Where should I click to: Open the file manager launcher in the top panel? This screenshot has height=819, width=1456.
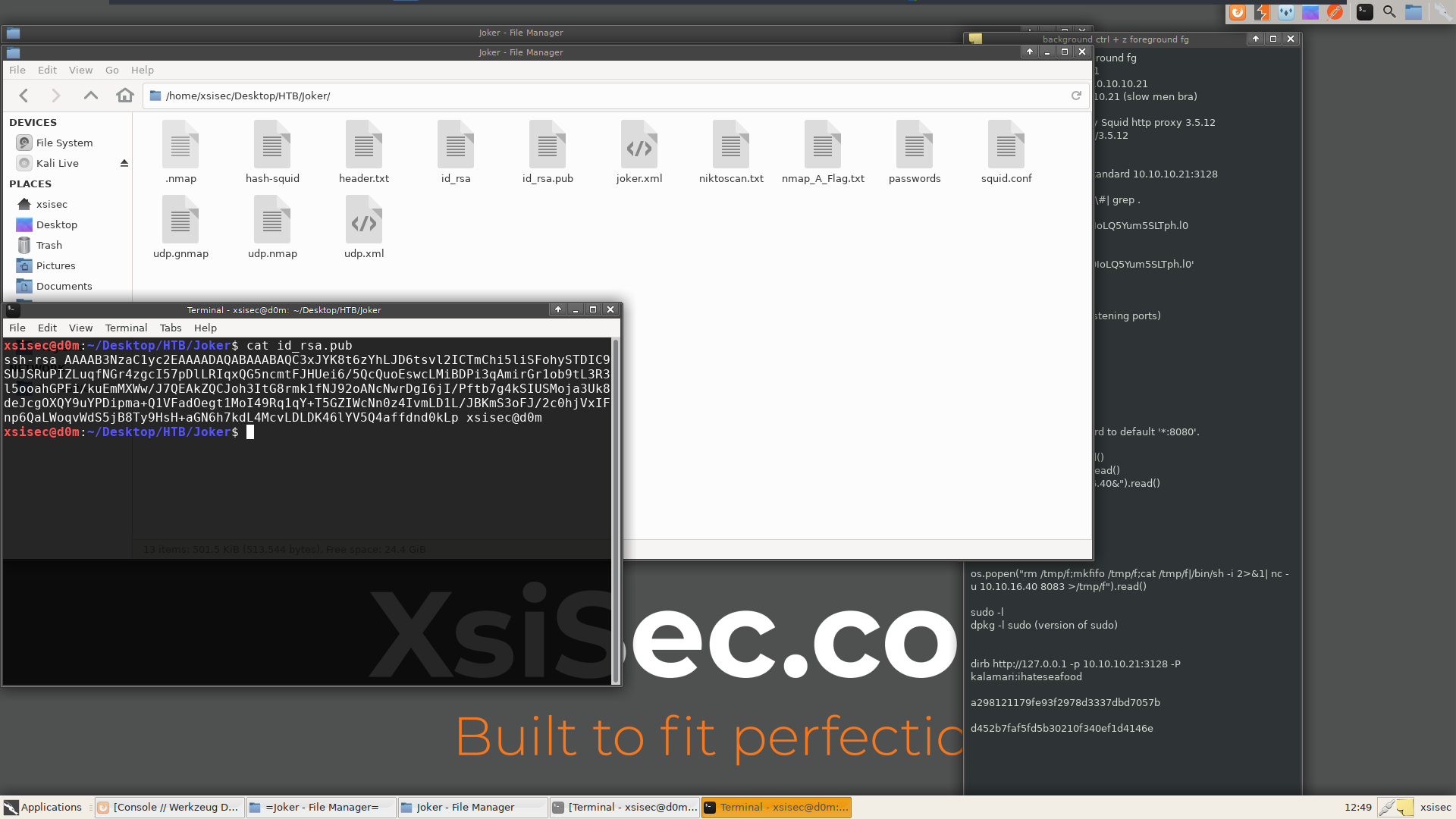tap(1414, 12)
